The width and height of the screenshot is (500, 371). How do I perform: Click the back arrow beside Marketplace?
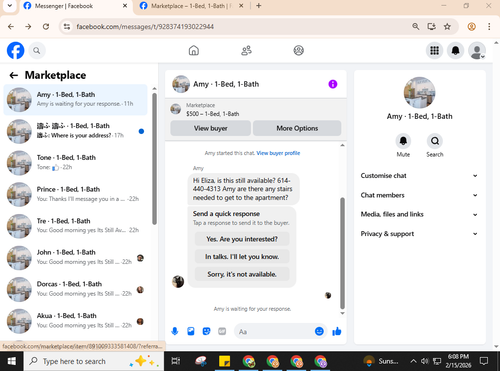14,75
